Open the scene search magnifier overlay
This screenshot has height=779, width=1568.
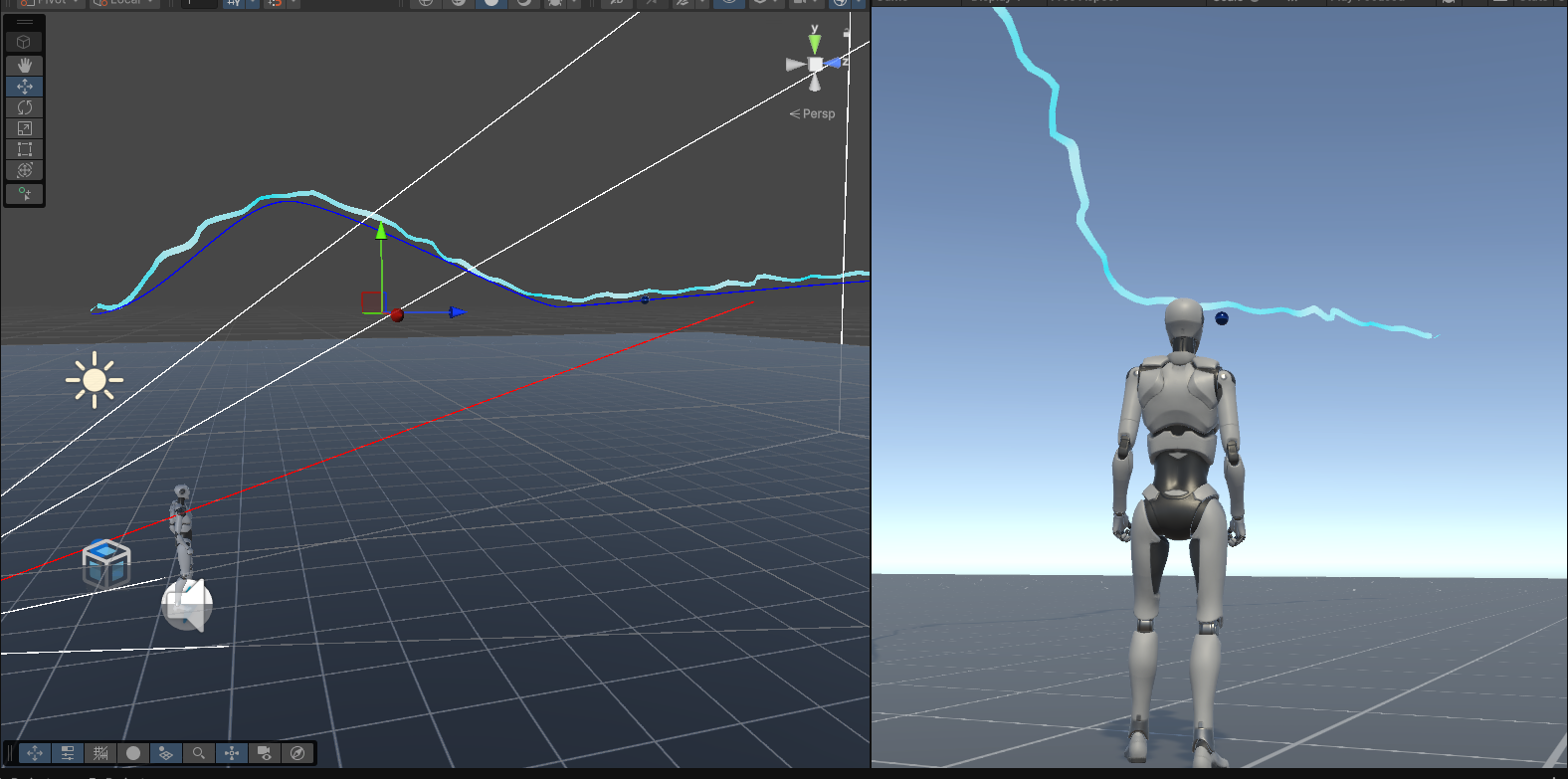click(x=199, y=753)
